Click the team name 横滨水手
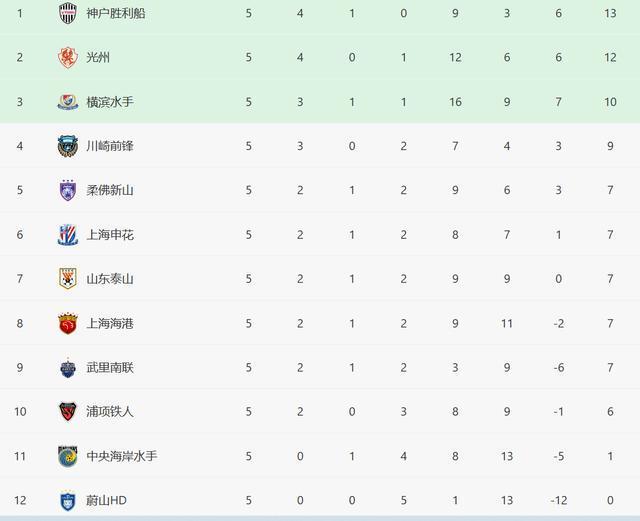The image size is (640, 521). [110, 102]
